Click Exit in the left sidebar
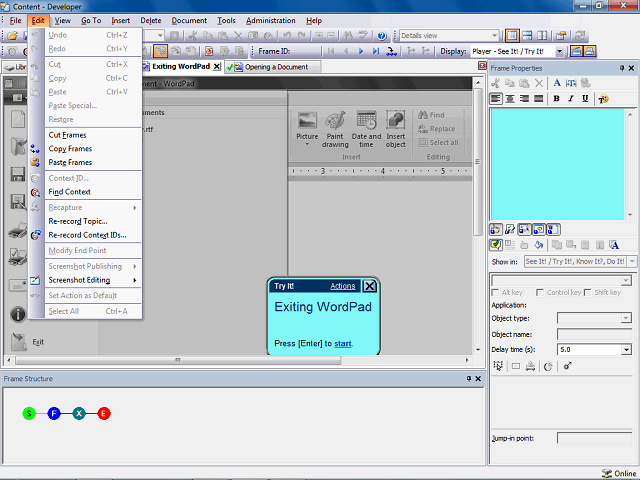This screenshot has height=480, width=640. 38,342
